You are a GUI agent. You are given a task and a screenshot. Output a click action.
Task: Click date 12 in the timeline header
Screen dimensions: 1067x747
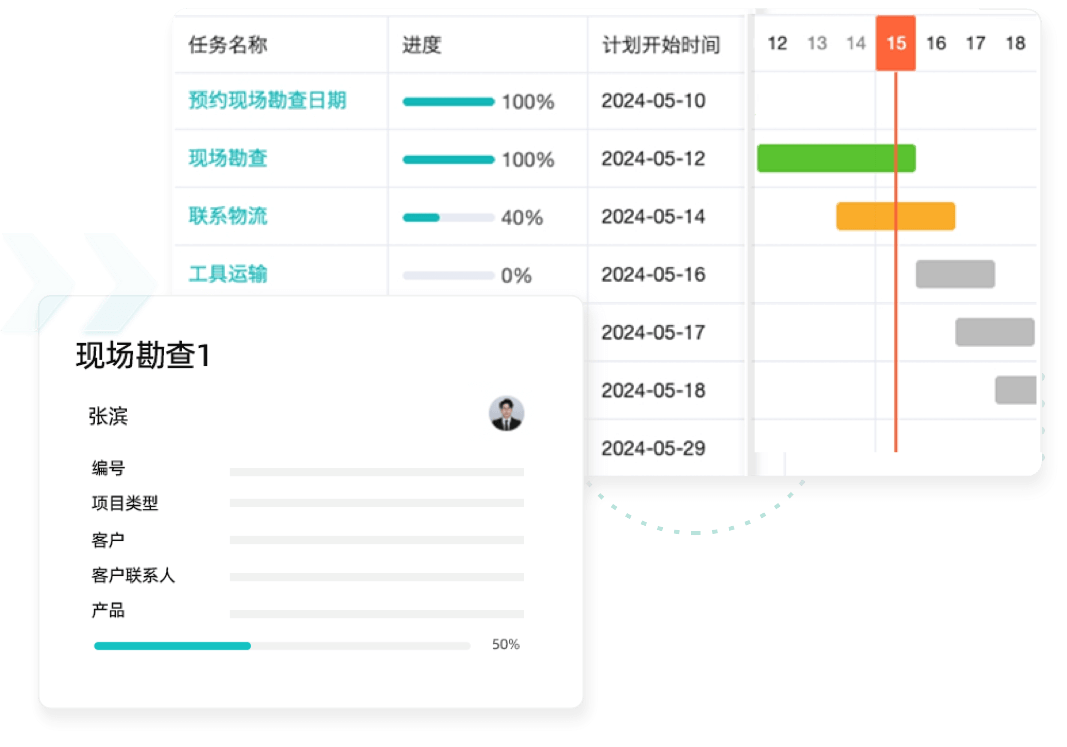(x=776, y=43)
